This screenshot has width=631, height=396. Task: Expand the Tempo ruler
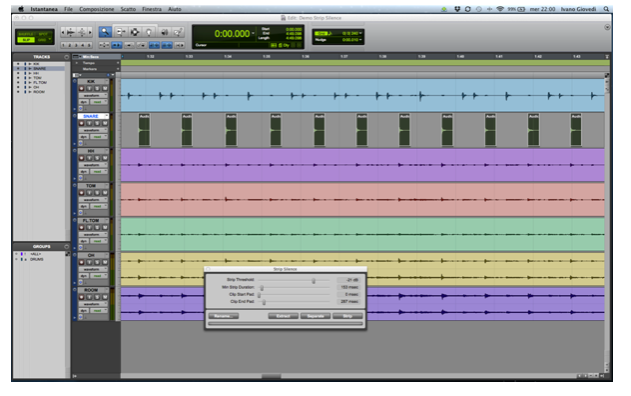pyautogui.click(x=77, y=63)
